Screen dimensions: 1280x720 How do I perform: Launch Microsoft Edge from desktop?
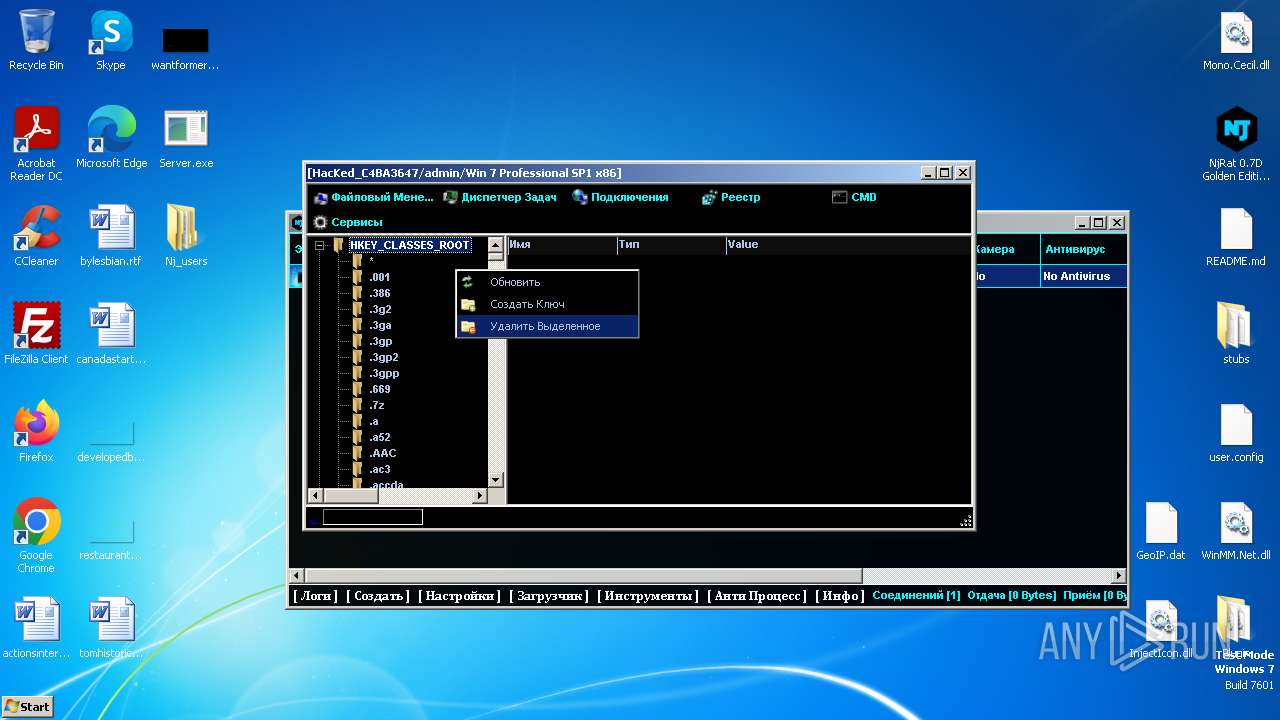[x=111, y=138]
